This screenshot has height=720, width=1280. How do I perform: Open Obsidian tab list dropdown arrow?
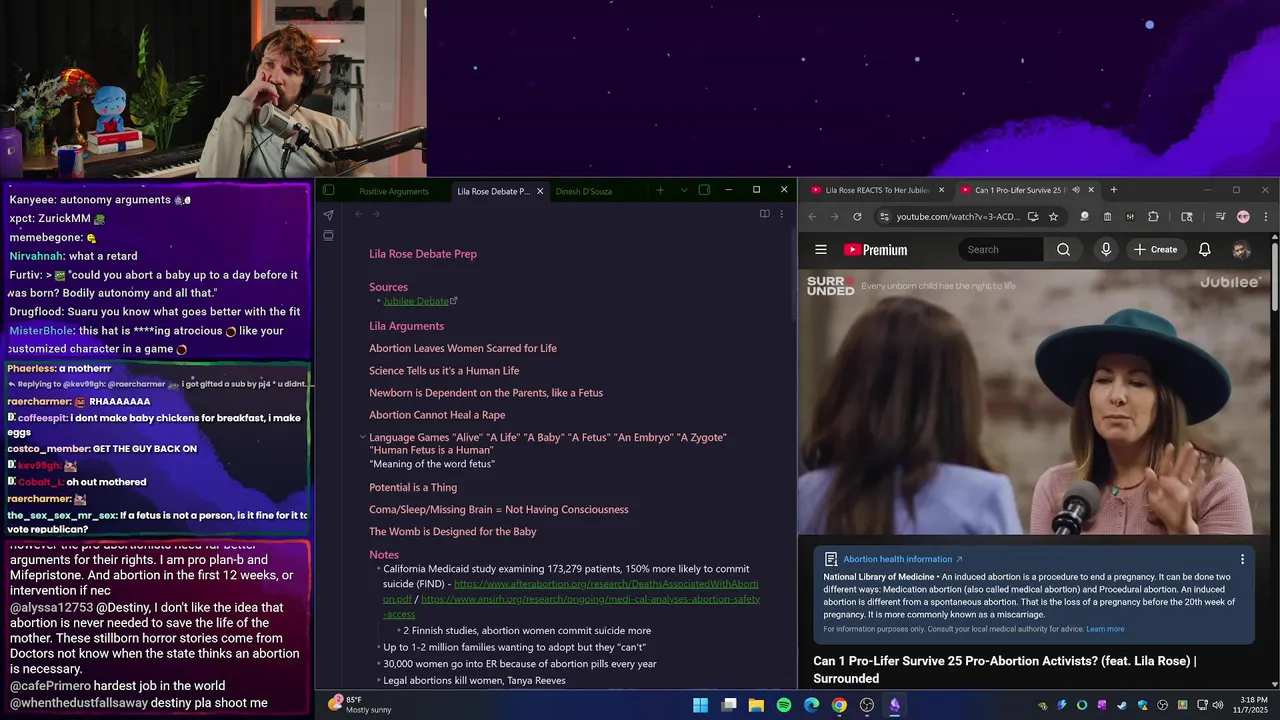pos(684,190)
